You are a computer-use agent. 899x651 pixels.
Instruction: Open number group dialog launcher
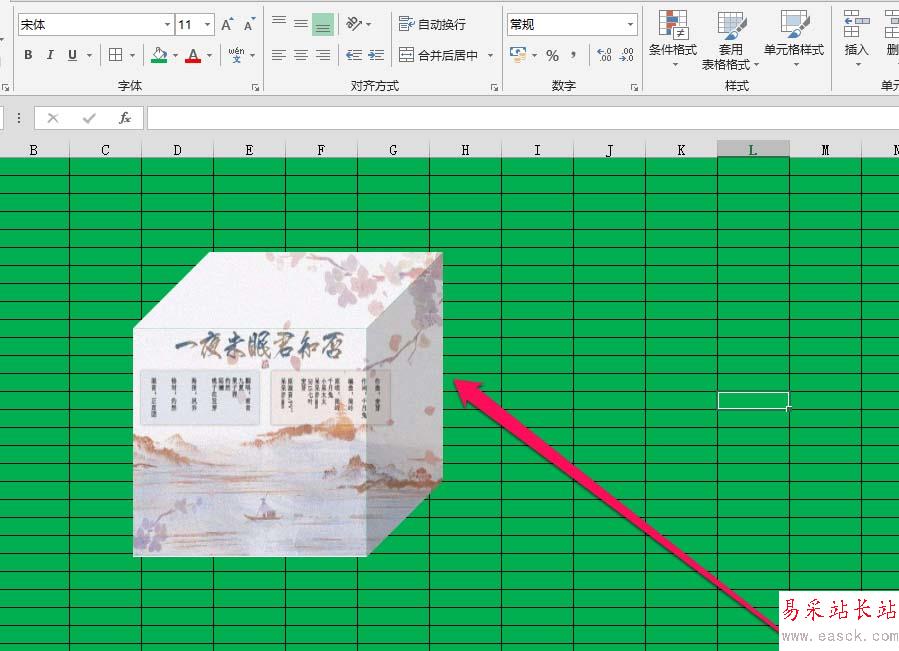[634, 87]
